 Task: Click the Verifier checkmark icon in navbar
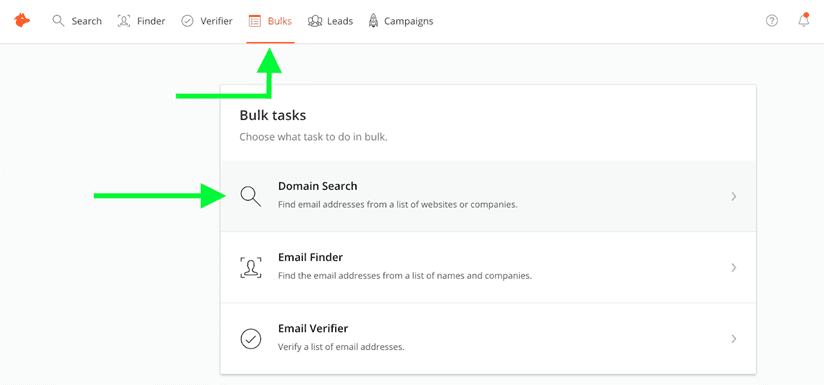pyautogui.click(x=188, y=21)
